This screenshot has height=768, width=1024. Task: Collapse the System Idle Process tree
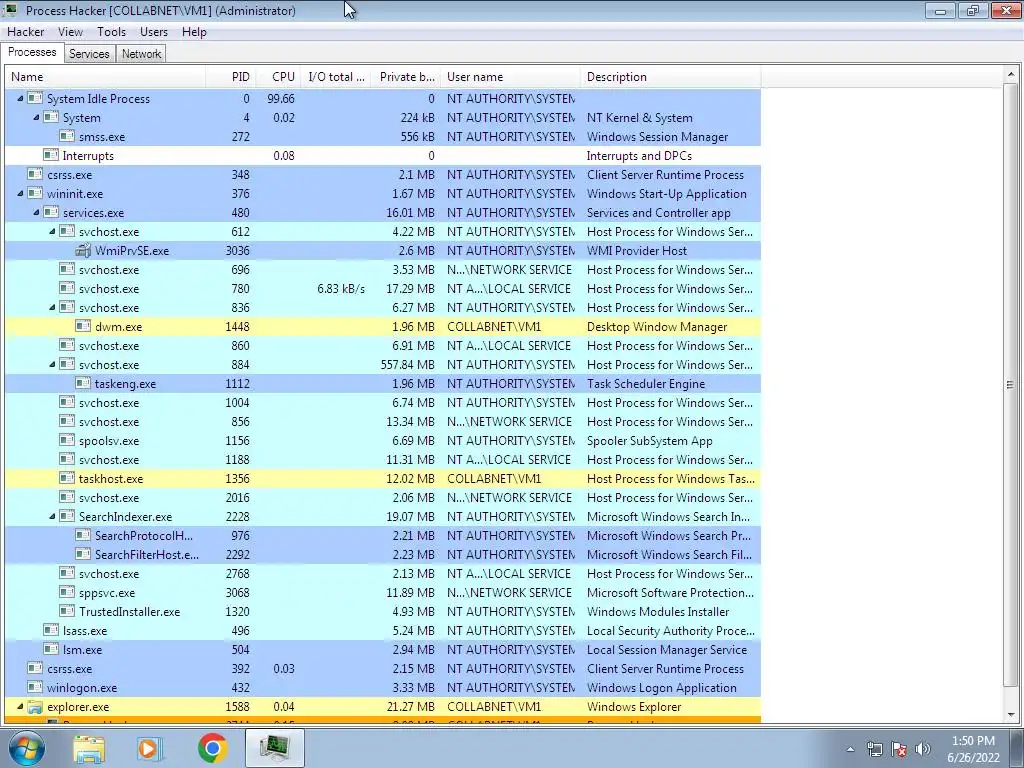(20, 99)
